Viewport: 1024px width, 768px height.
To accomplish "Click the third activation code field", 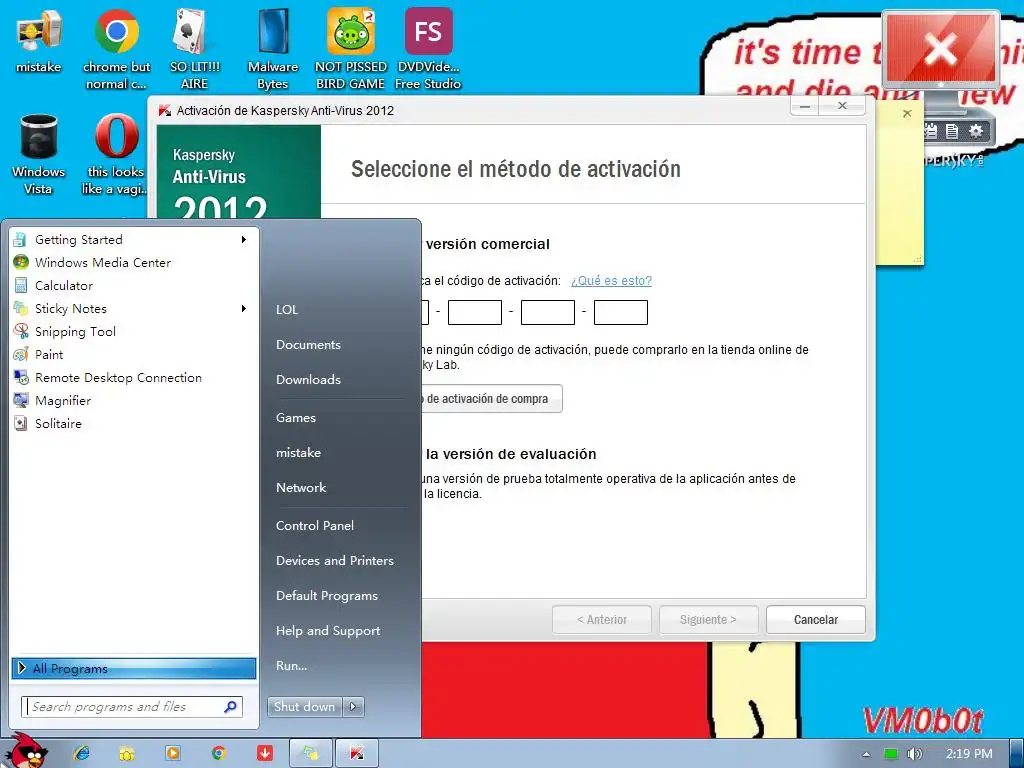I will (x=548, y=312).
